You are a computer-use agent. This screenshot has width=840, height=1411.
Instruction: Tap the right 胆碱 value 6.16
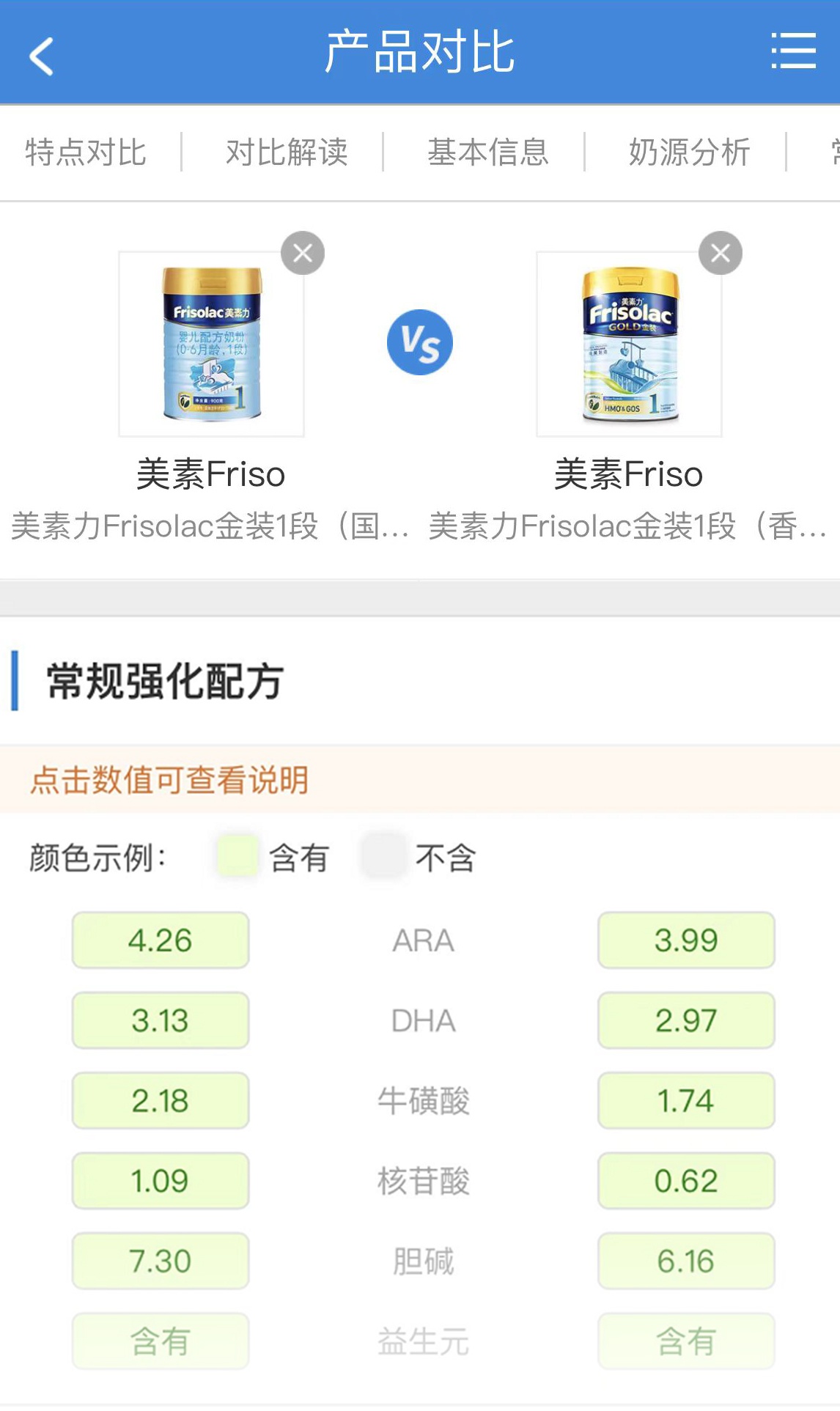[x=686, y=1261]
